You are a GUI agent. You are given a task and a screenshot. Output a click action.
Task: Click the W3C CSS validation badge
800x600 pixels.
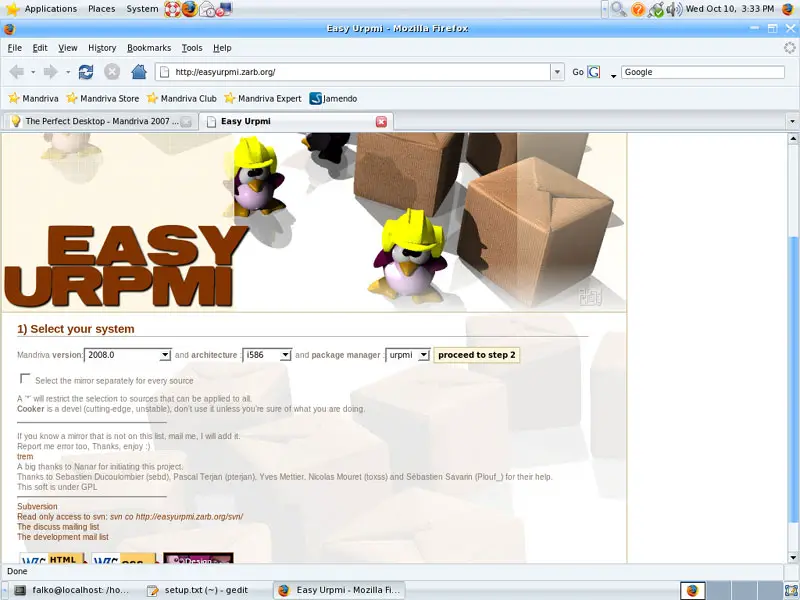(124, 558)
